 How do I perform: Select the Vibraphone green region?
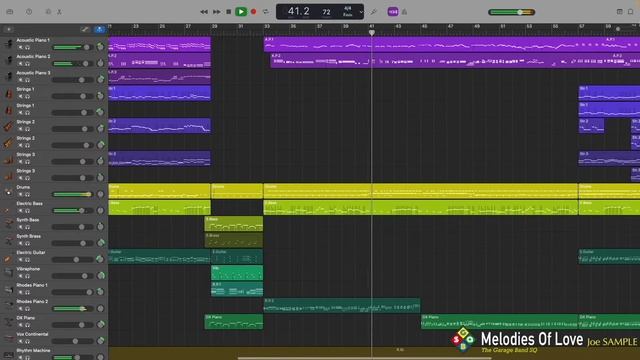[x=237, y=273]
